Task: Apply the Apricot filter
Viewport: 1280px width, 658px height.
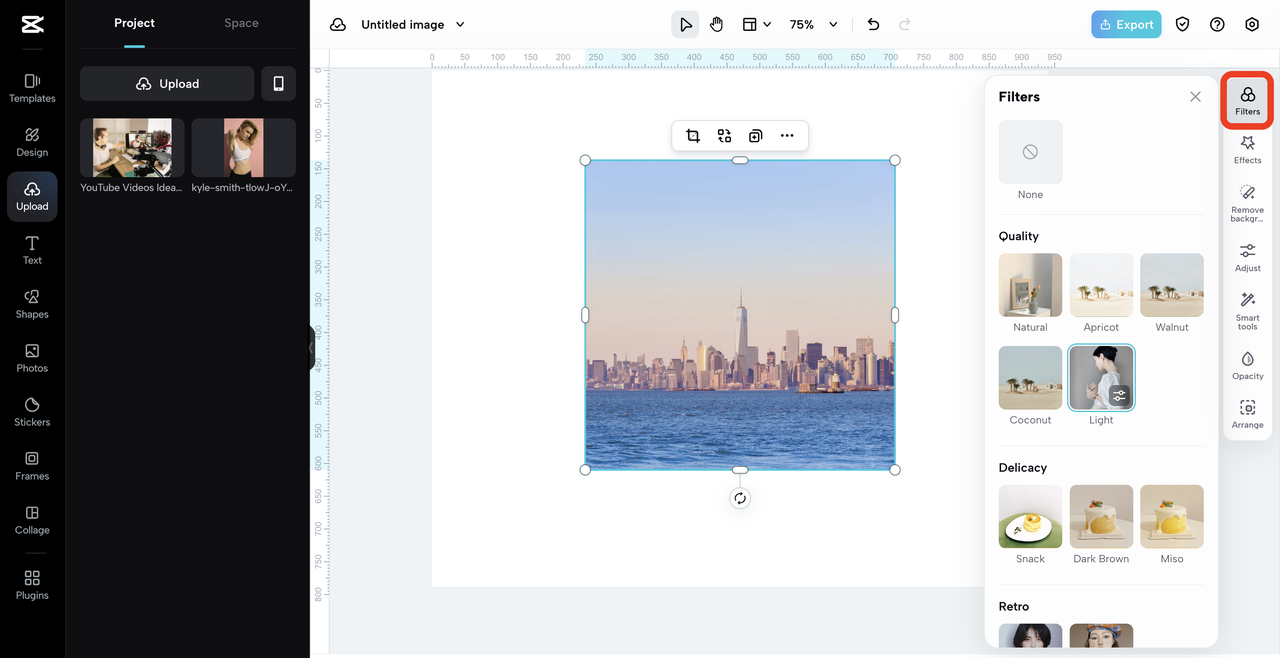Action: [x=1101, y=285]
